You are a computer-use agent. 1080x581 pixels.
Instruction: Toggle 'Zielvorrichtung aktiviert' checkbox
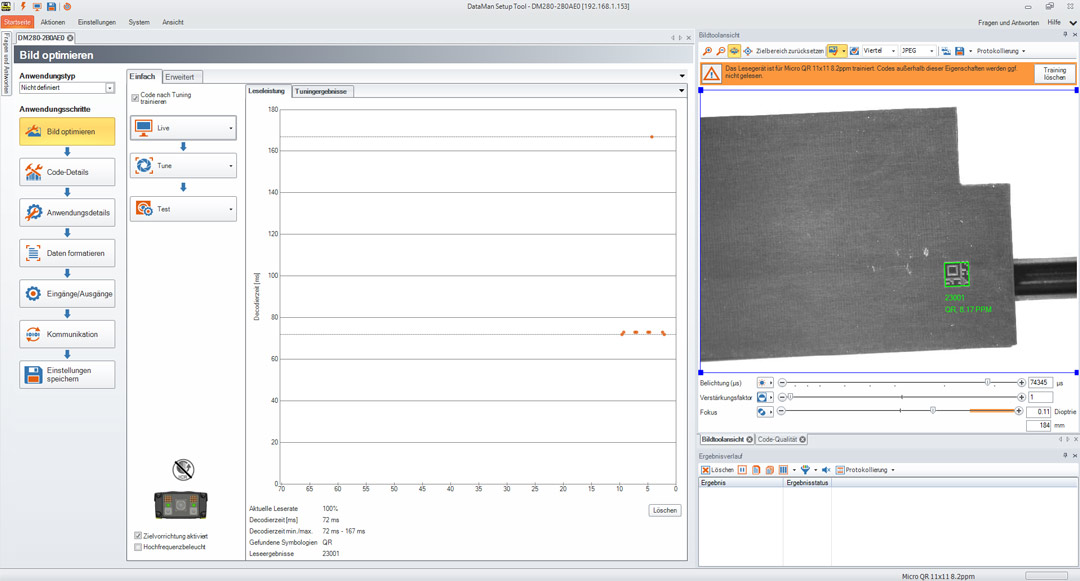[x=138, y=536]
